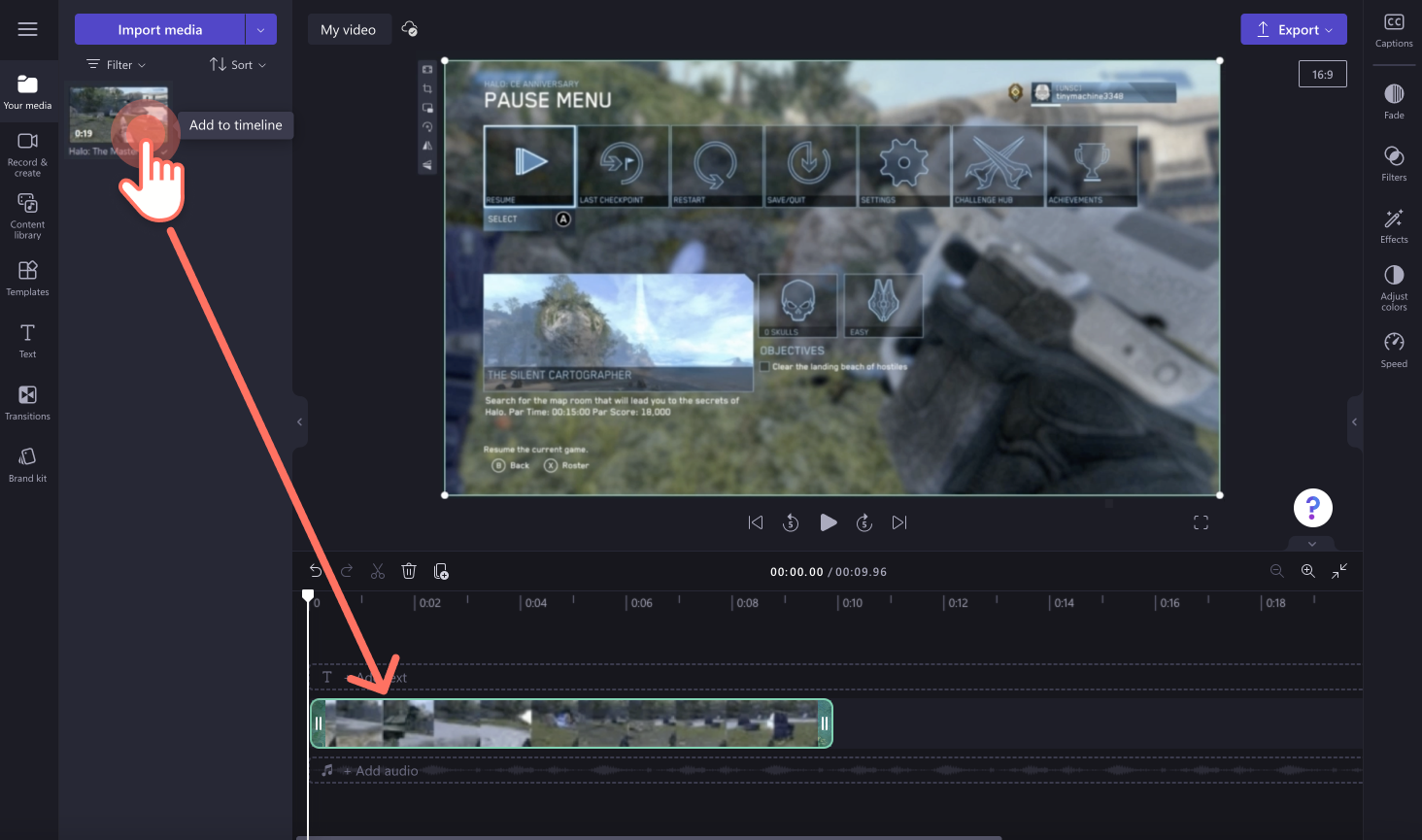Zoom in the timeline

point(1308,571)
